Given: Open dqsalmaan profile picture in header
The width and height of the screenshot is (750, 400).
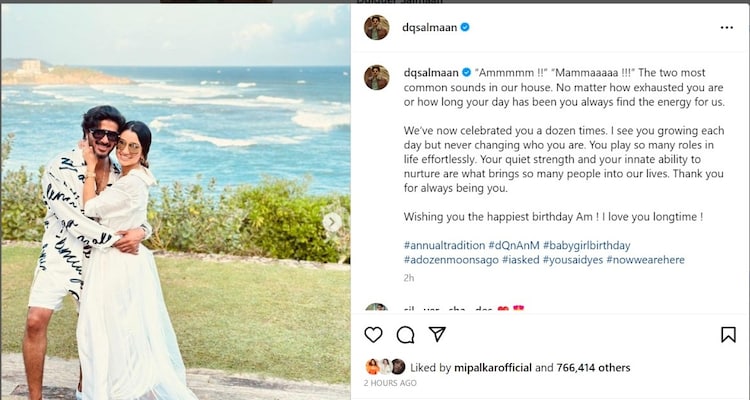Looking at the screenshot, I should coord(376,27).
